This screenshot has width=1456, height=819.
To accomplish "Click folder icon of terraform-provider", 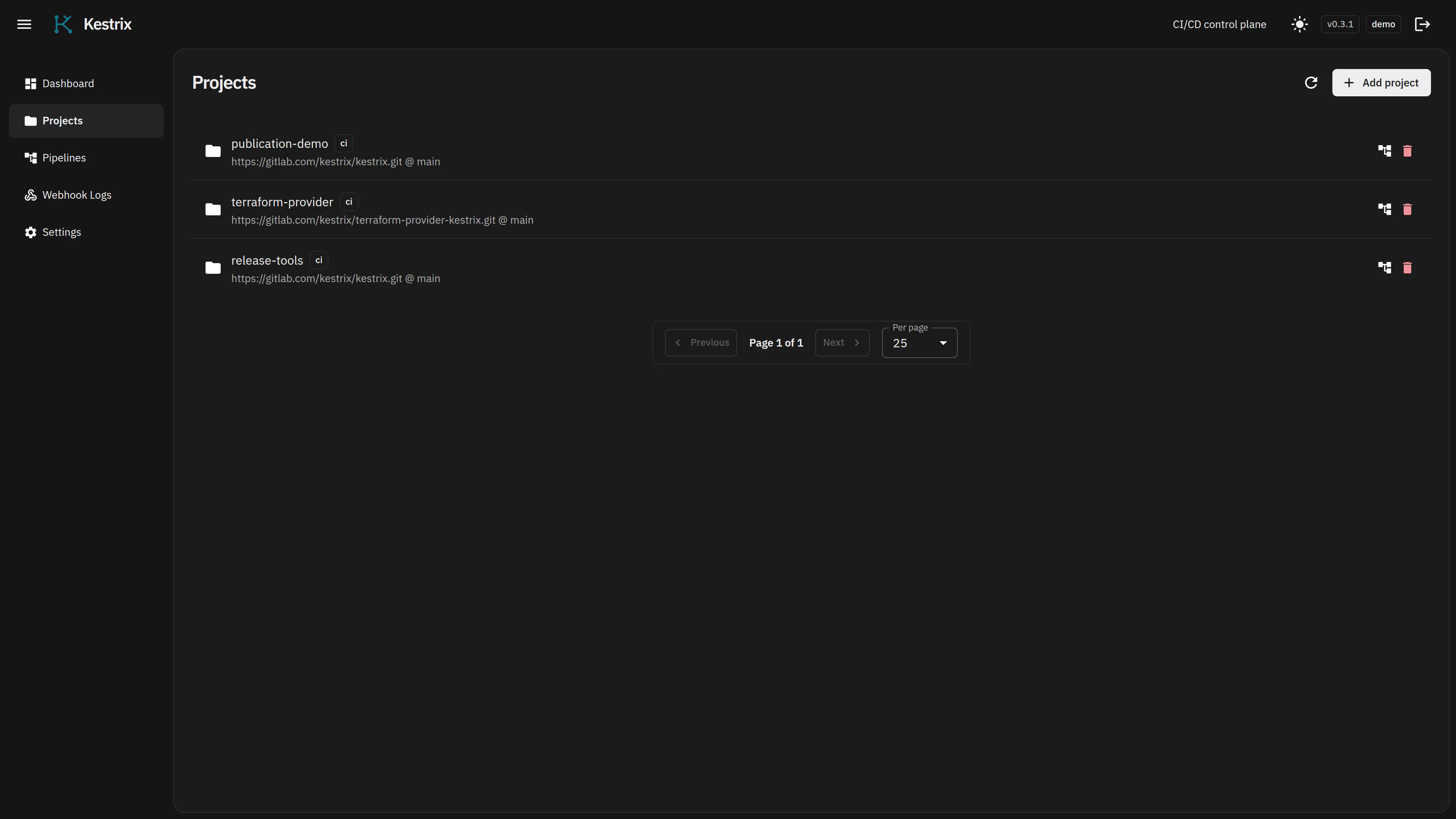I will [213, 210].
